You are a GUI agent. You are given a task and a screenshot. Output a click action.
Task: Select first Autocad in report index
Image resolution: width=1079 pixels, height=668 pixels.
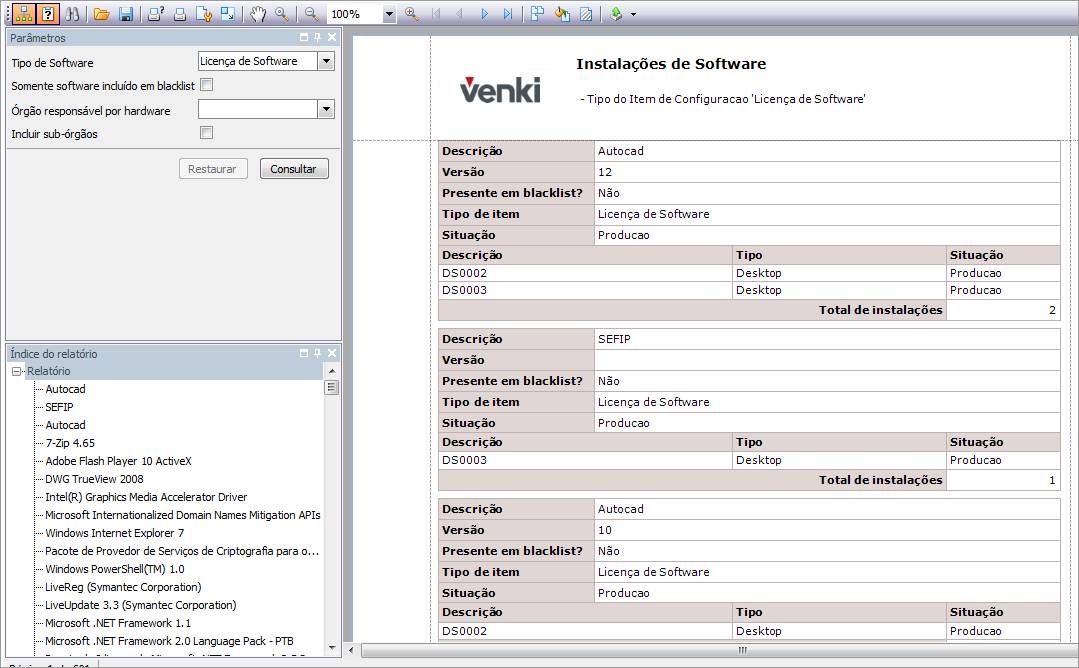(65, 389)
